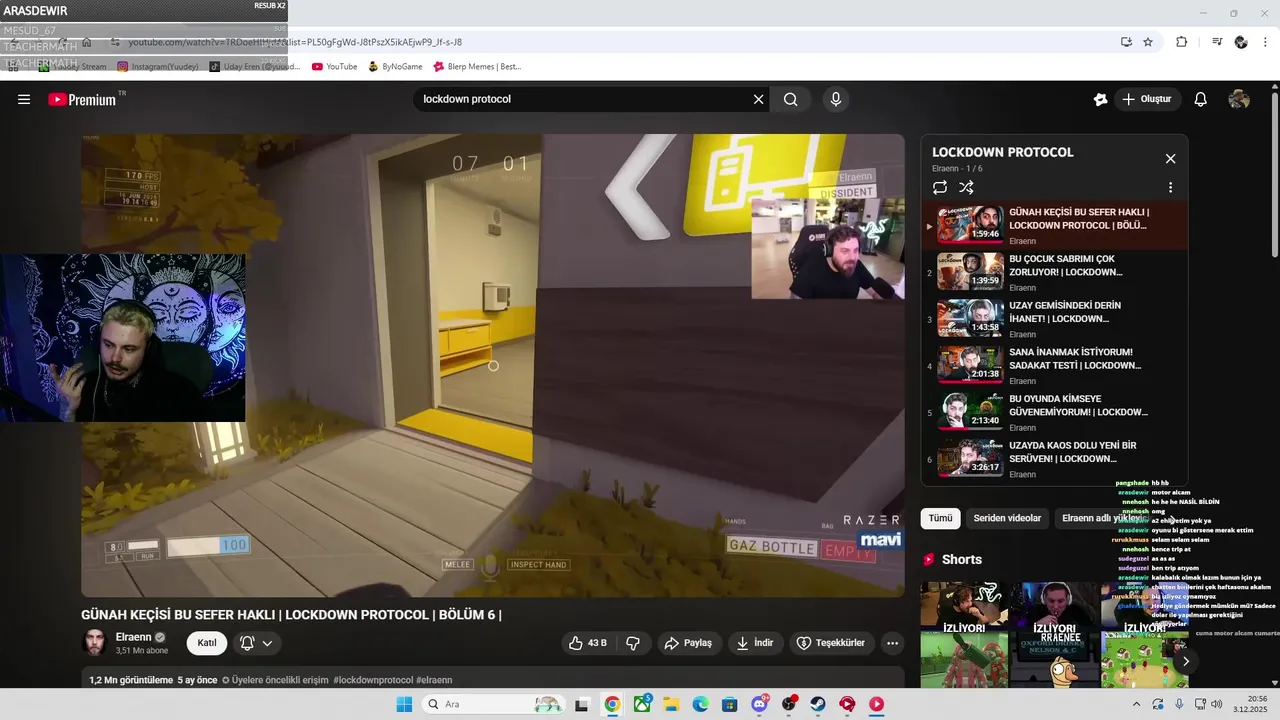The width and height of the screenshot is (1280, 720).
Task: Open File Explorer from the taskbar
Action: point(671,704)
